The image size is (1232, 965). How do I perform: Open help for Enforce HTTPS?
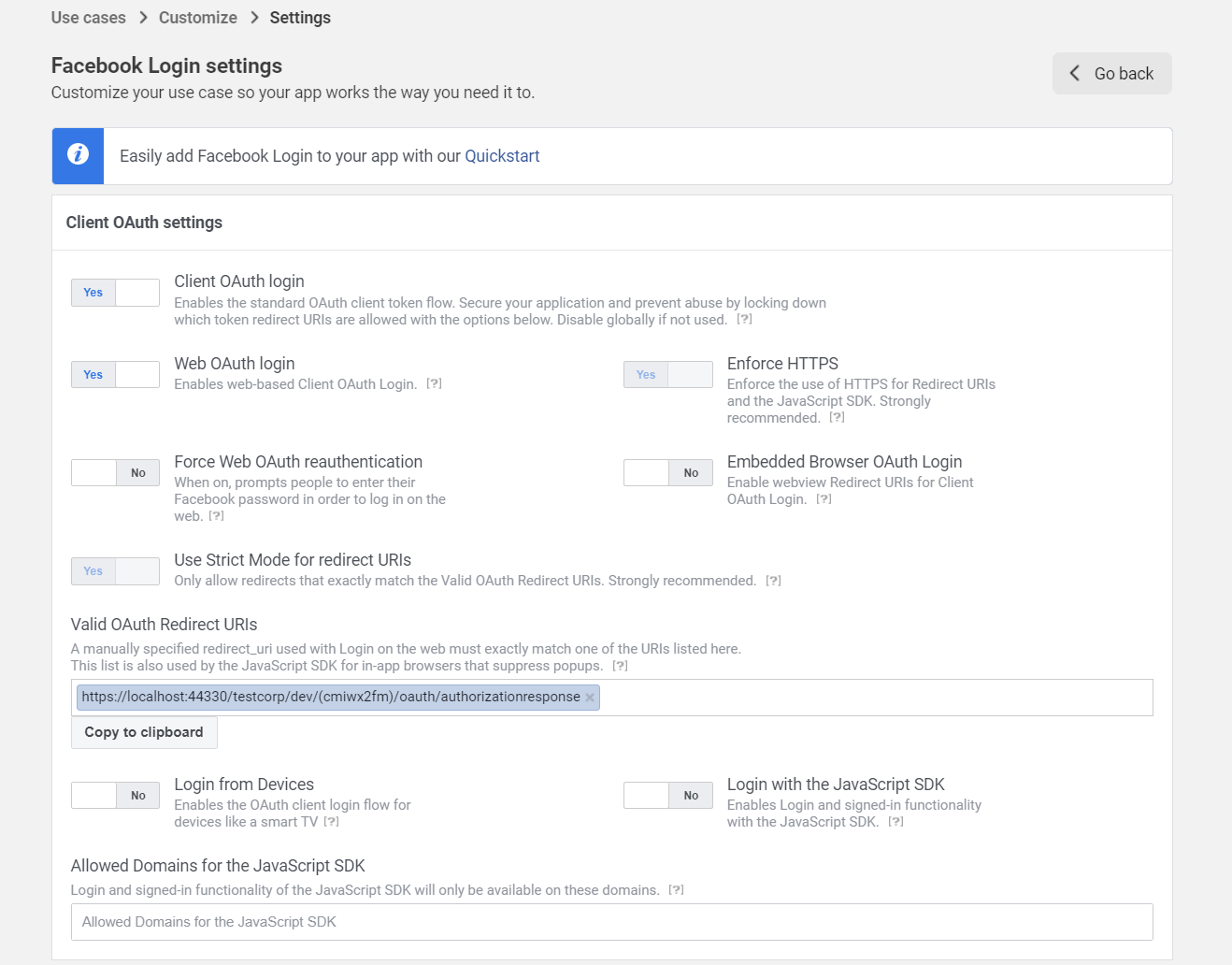[835, 417]
